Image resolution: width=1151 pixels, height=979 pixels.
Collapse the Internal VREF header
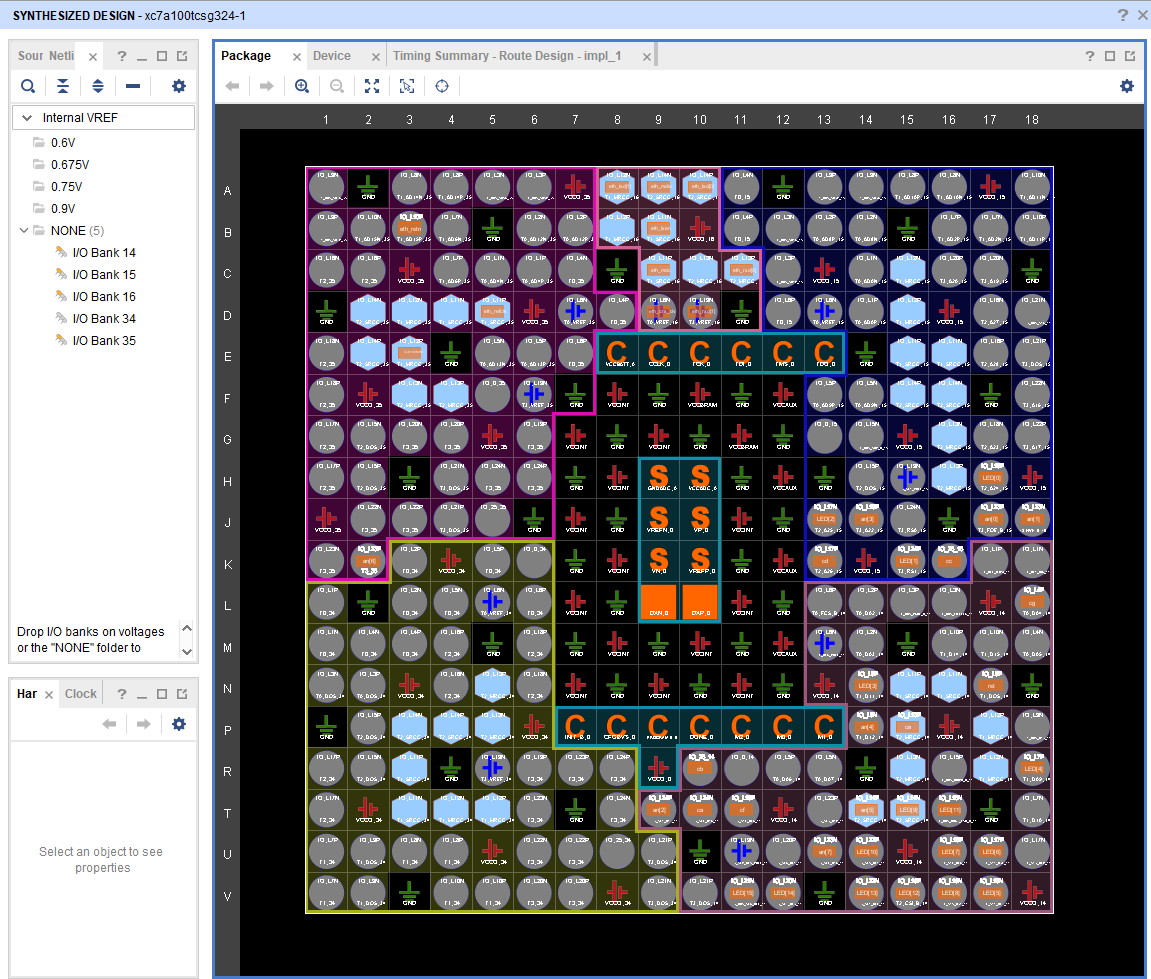click(x=27, y=117)
